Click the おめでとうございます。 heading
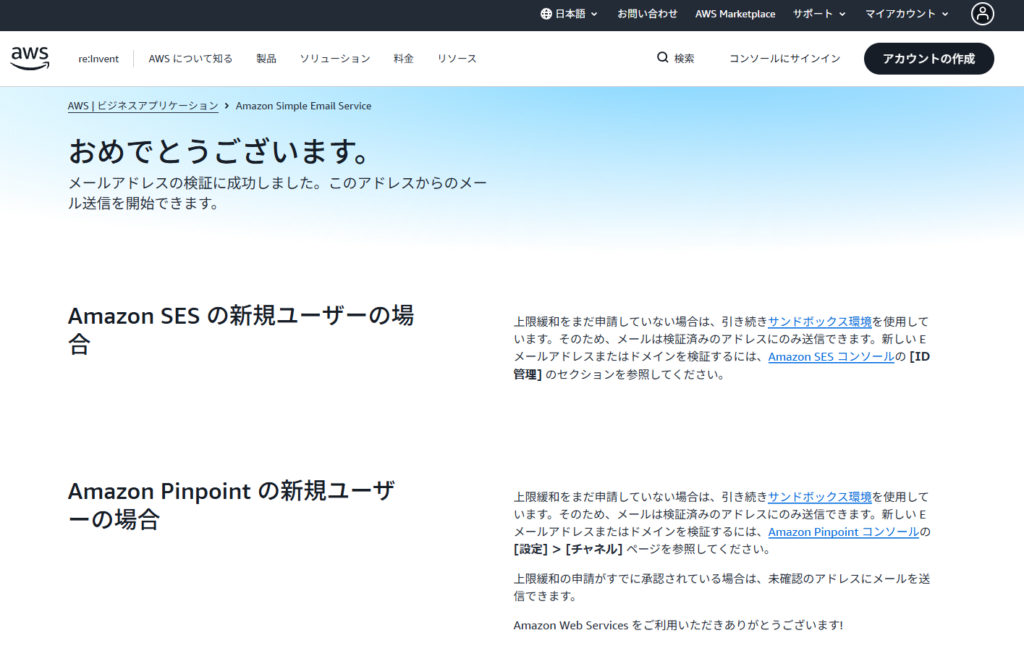1024x646 pixels. 220,151
